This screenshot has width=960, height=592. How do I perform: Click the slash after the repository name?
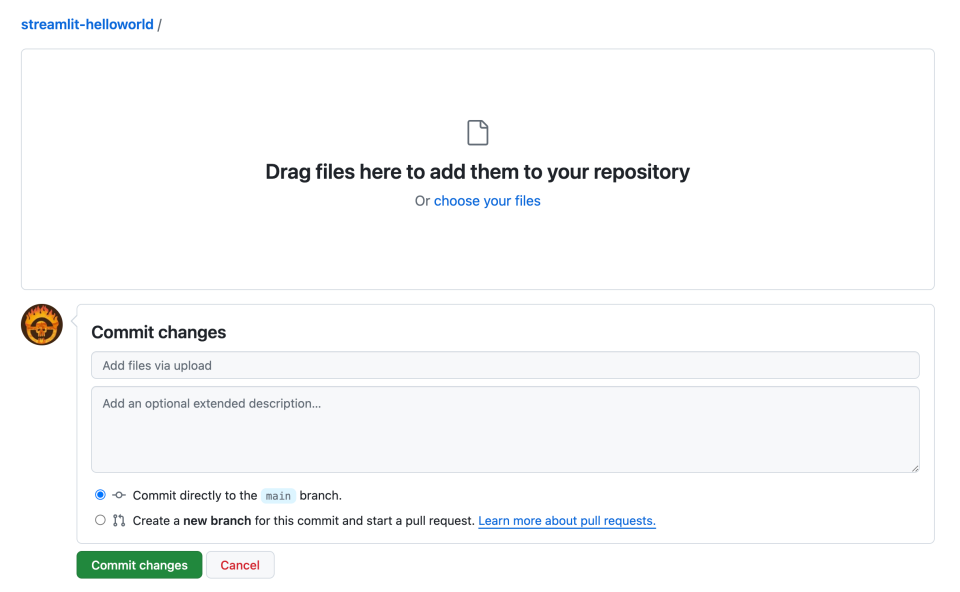pos(160,24)
